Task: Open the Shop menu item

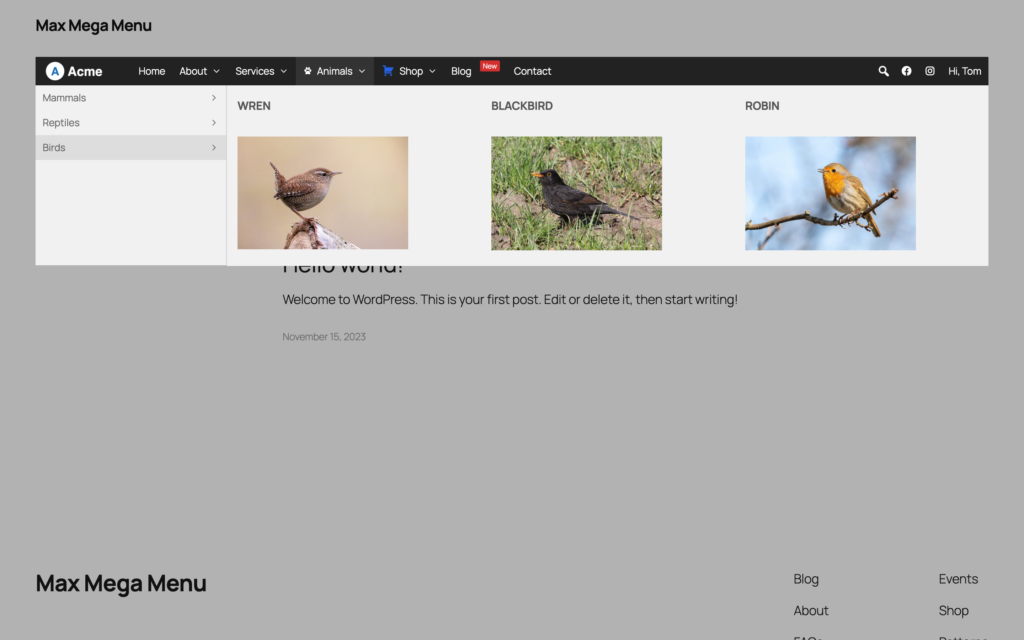Action: (x=411, y=71)
